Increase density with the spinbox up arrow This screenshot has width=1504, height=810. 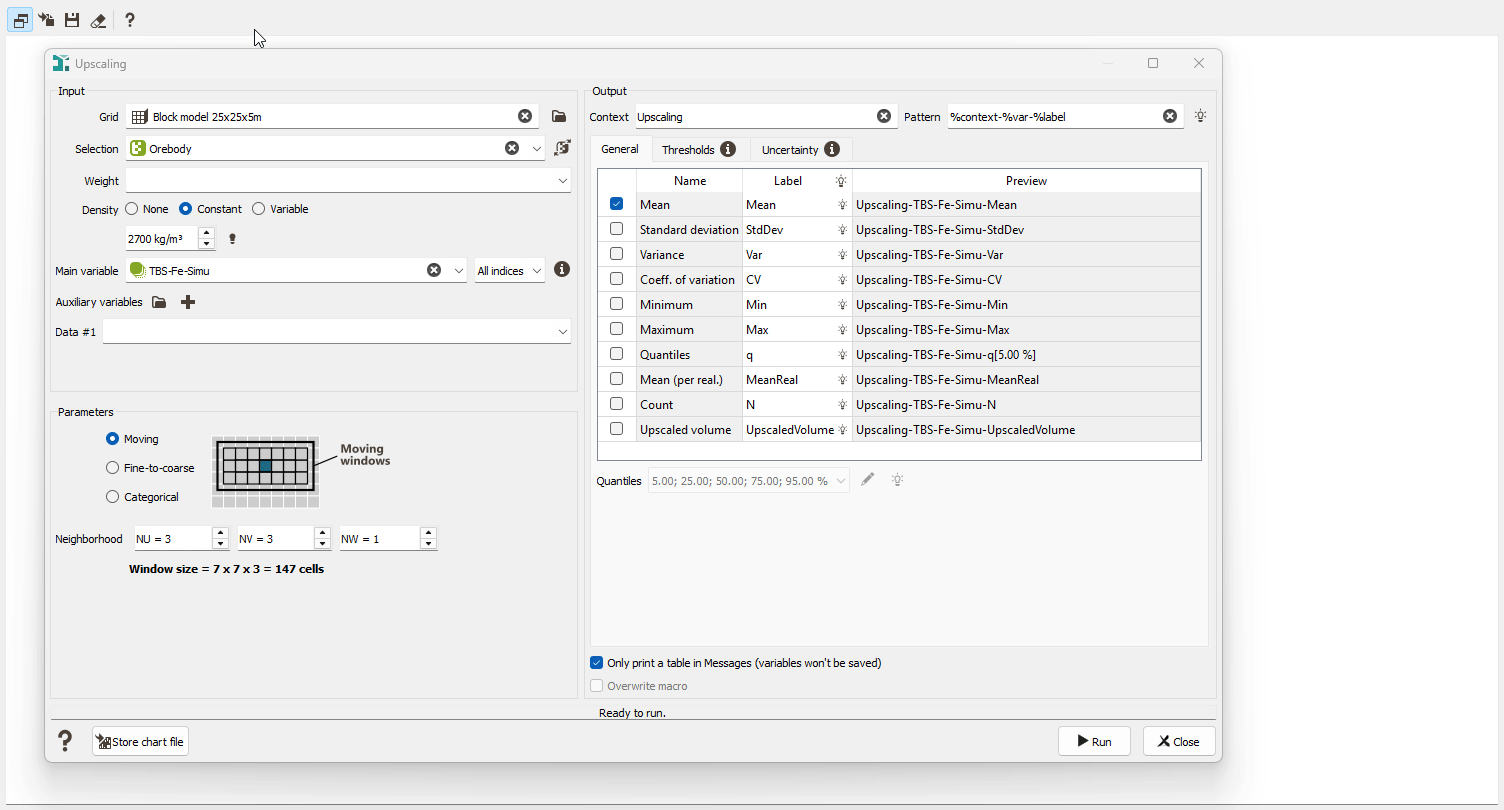pyautogui.click(x=206, y=233)
